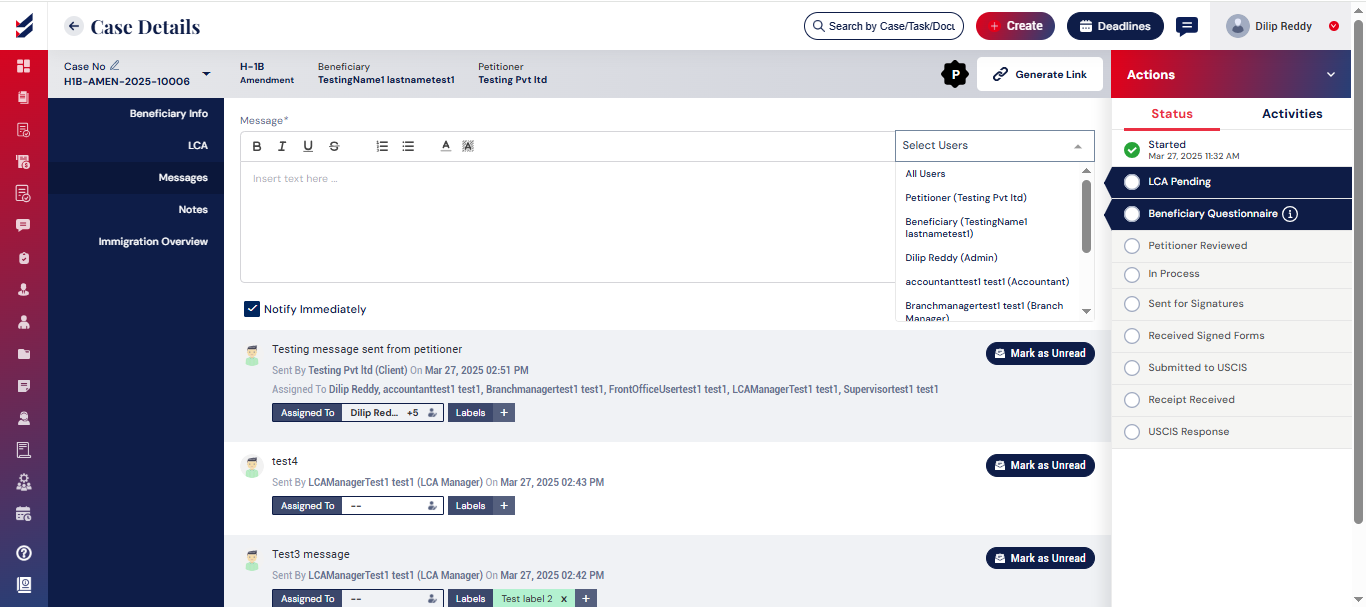
Task: Insert a numbered list in message
Action: tap(382, 146)
